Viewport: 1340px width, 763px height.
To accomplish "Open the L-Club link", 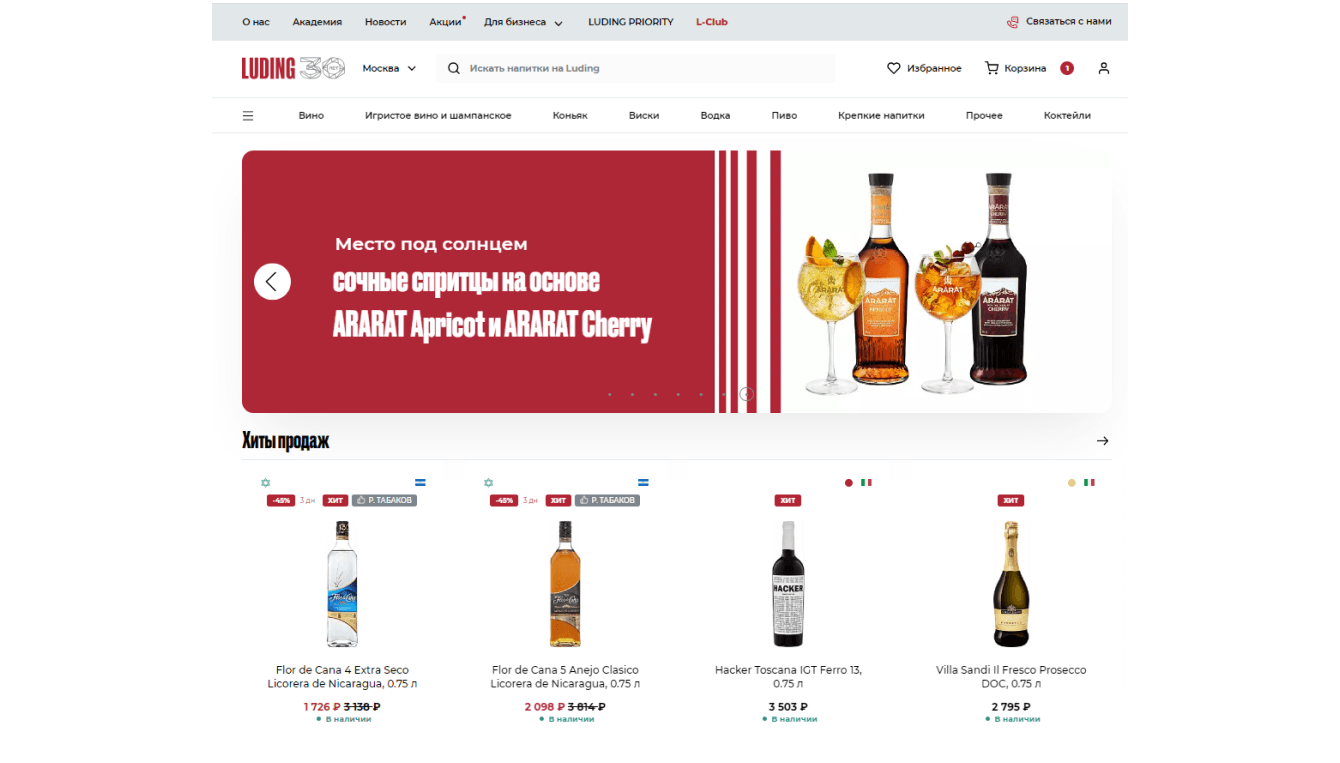I will (712, 22).
